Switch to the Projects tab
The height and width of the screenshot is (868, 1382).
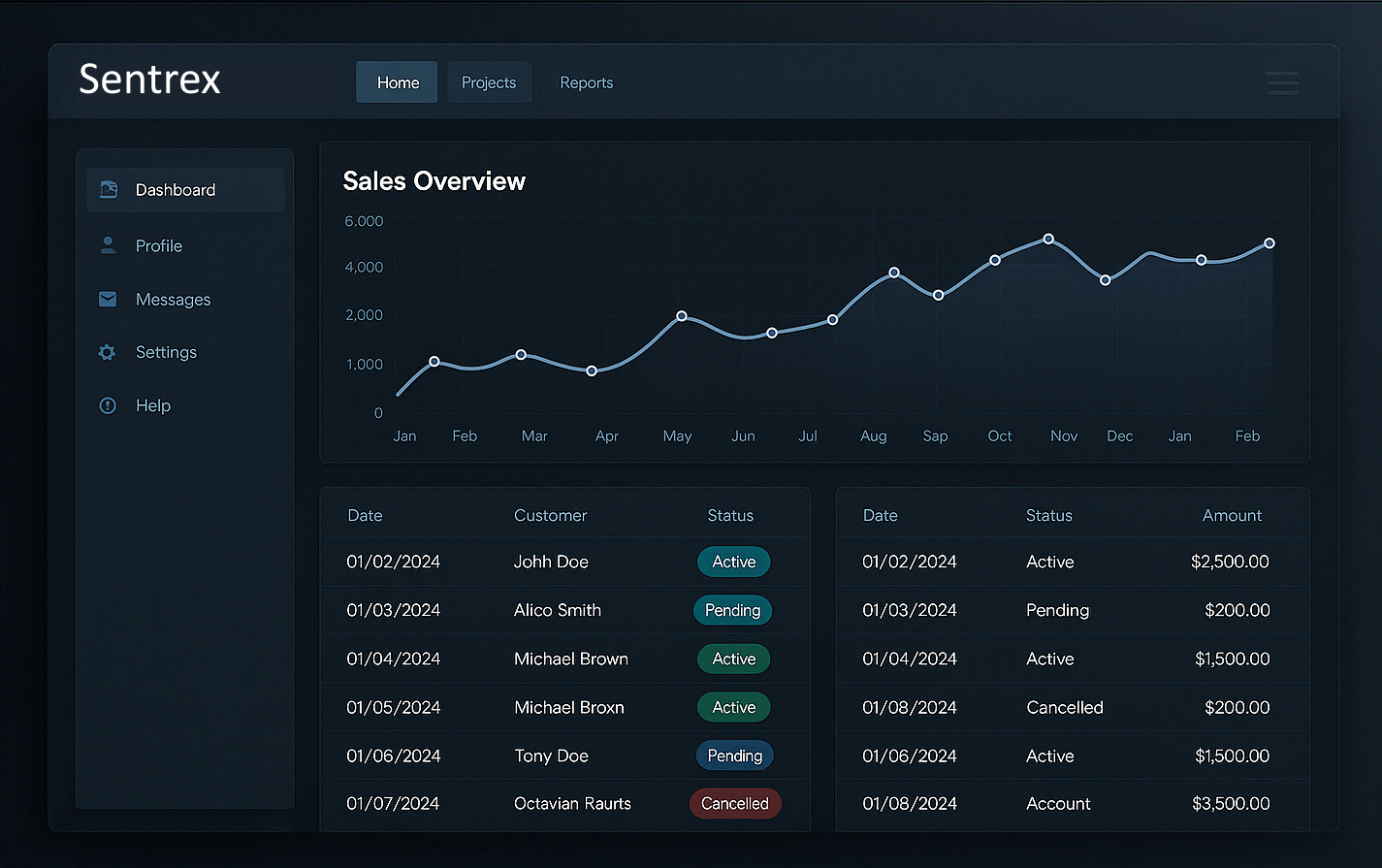(489, 82)
